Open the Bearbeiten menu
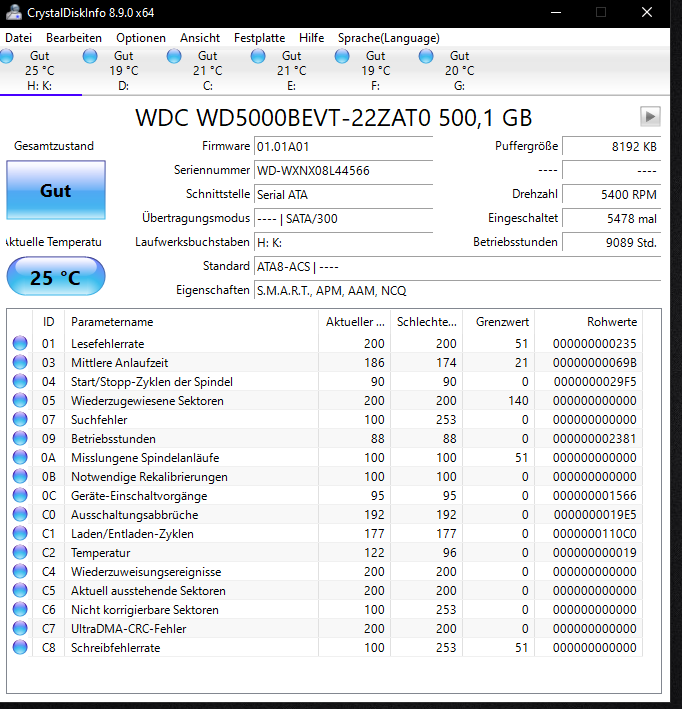Image resolution: width=682 pixels, height=709 pixels. pyautogui.click(x=74, y=38)
